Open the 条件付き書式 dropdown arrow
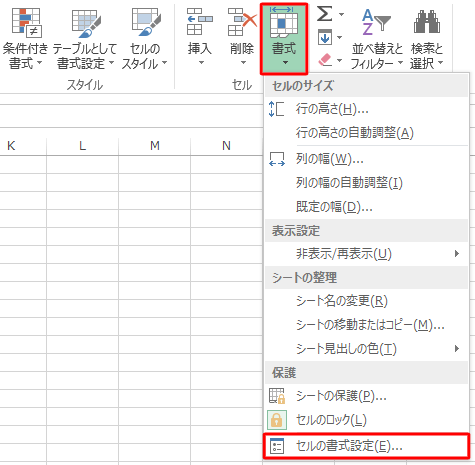The image size is (475, 465). pos(39,63)
